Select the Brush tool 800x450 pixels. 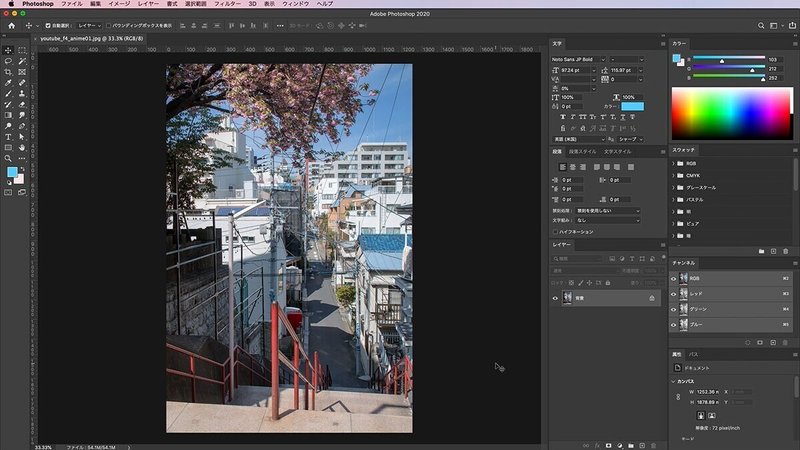8,93
